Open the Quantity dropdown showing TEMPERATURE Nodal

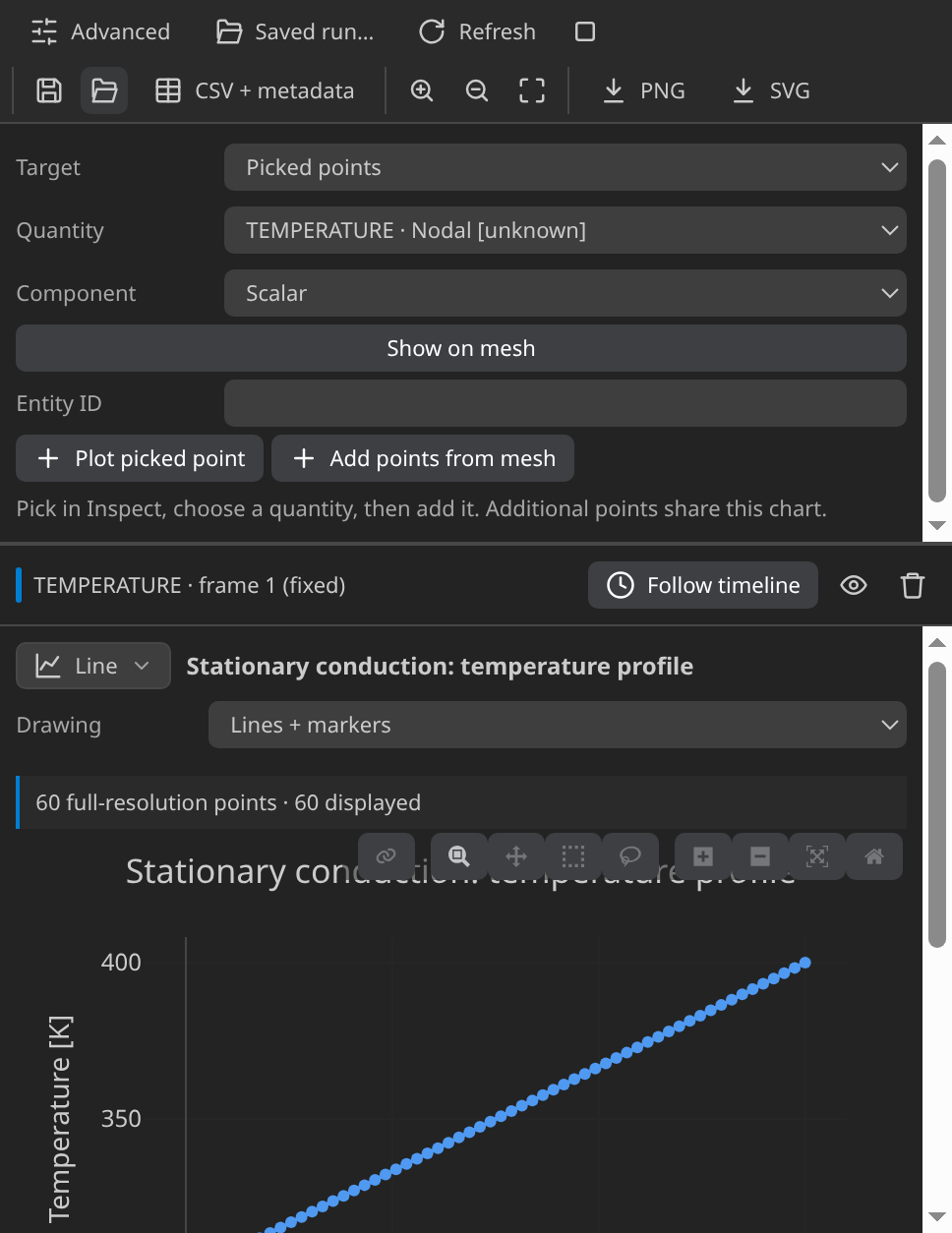tap(565, 230)
